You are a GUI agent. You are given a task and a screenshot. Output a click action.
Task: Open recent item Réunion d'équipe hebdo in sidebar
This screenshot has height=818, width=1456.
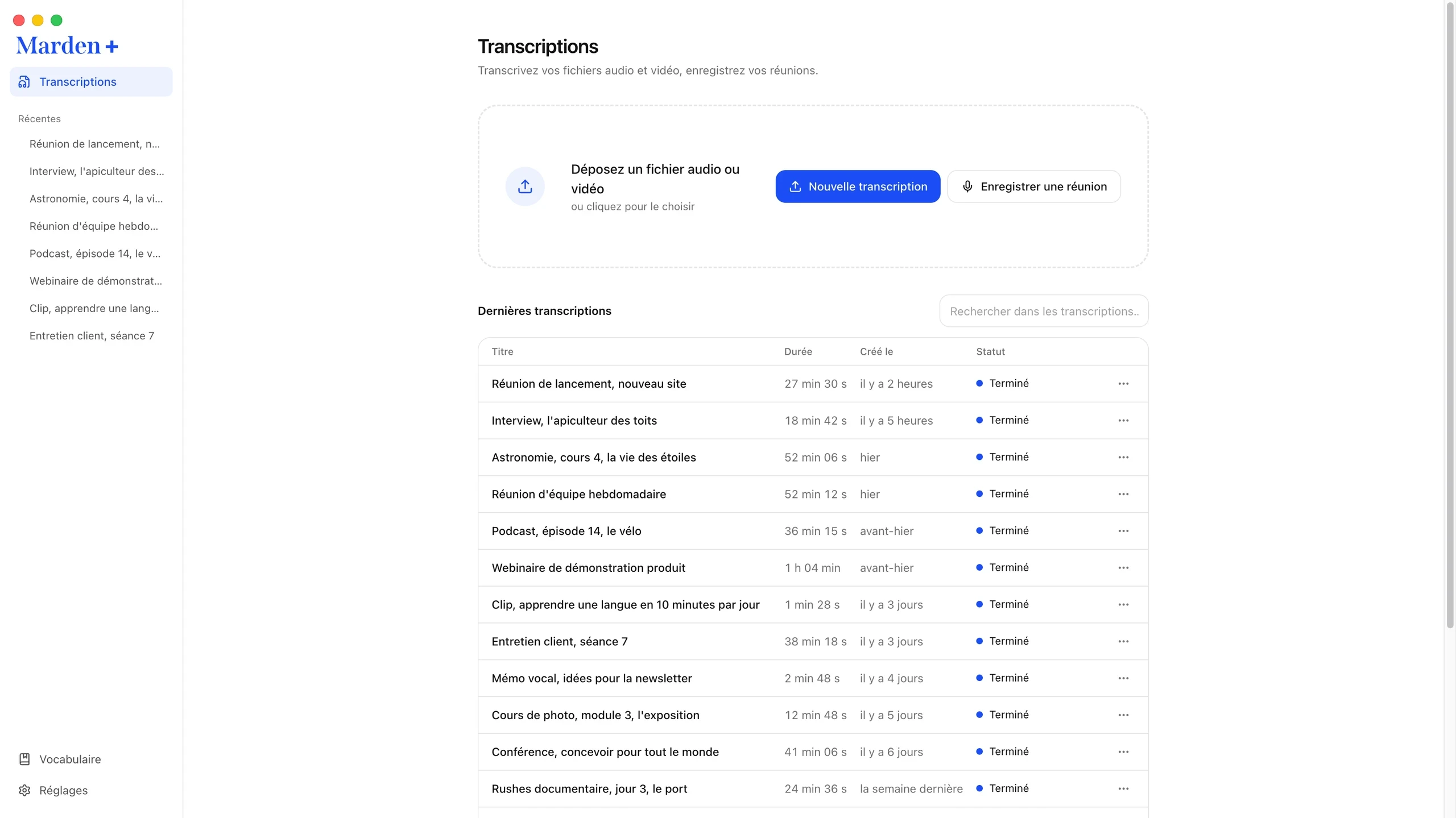coord(94,226)
